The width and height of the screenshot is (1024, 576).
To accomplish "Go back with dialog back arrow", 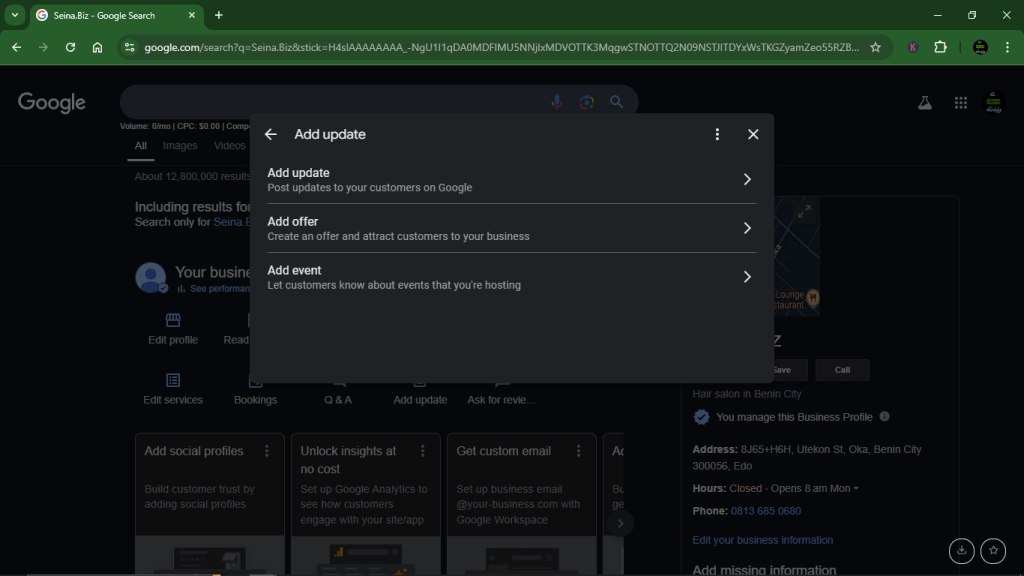I will (x=270, y=133).
